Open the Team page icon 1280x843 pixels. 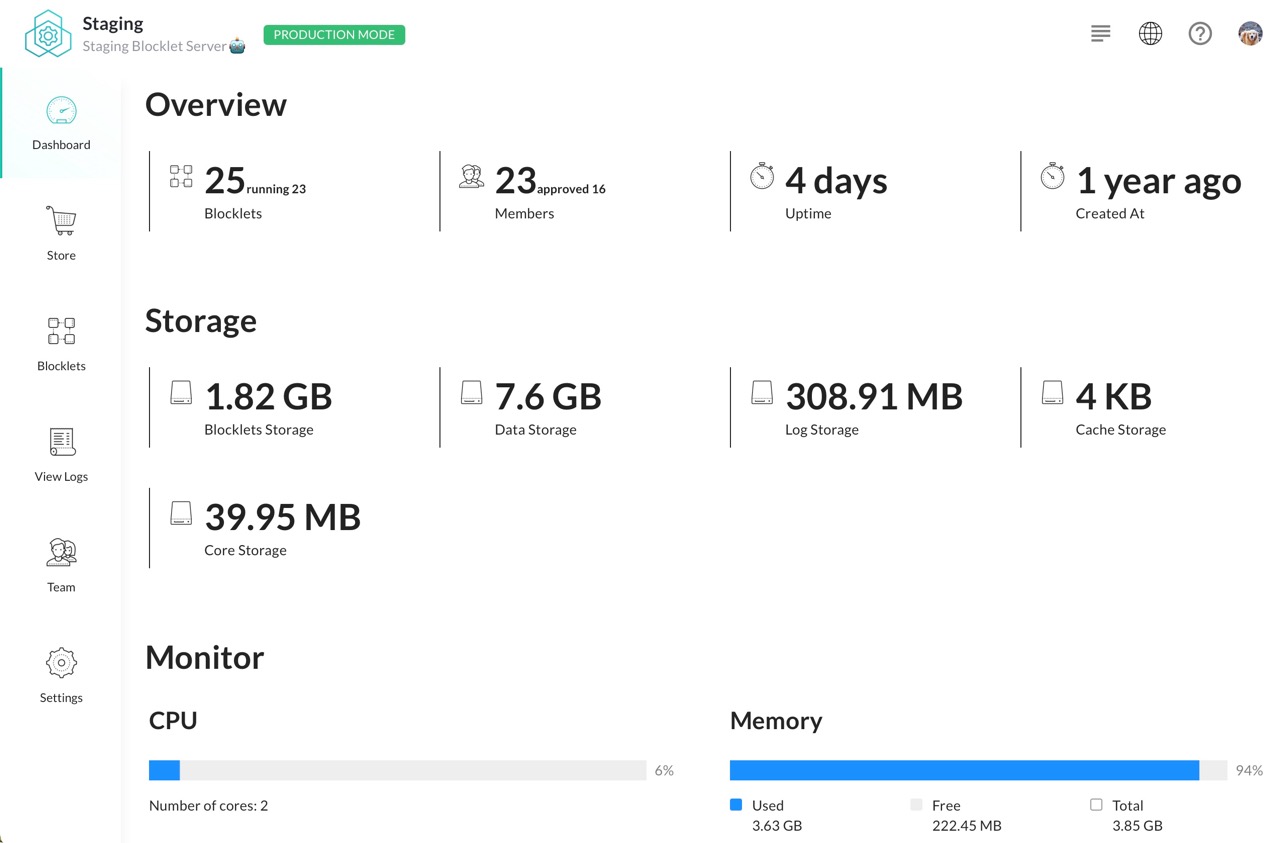point(61,552)
